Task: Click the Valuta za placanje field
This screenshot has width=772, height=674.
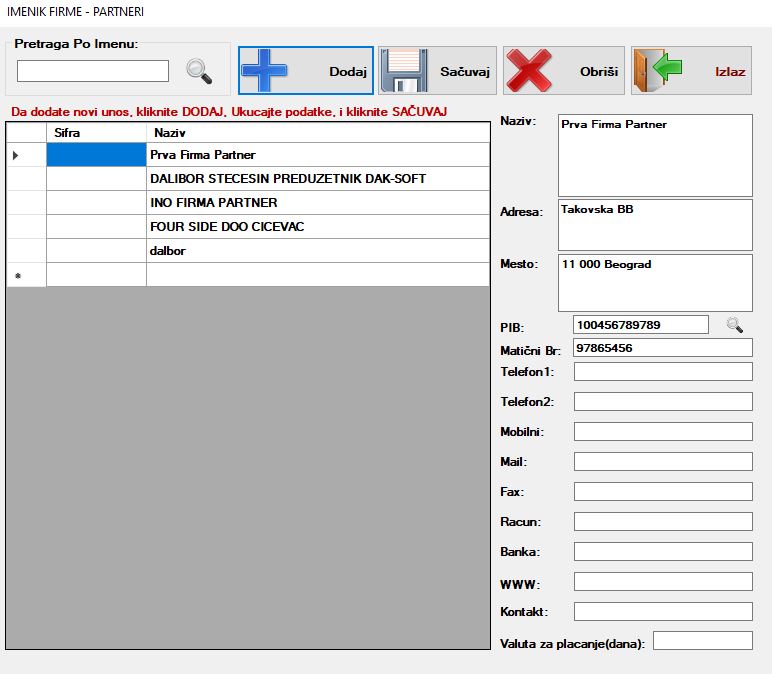Action: [702, 641]
